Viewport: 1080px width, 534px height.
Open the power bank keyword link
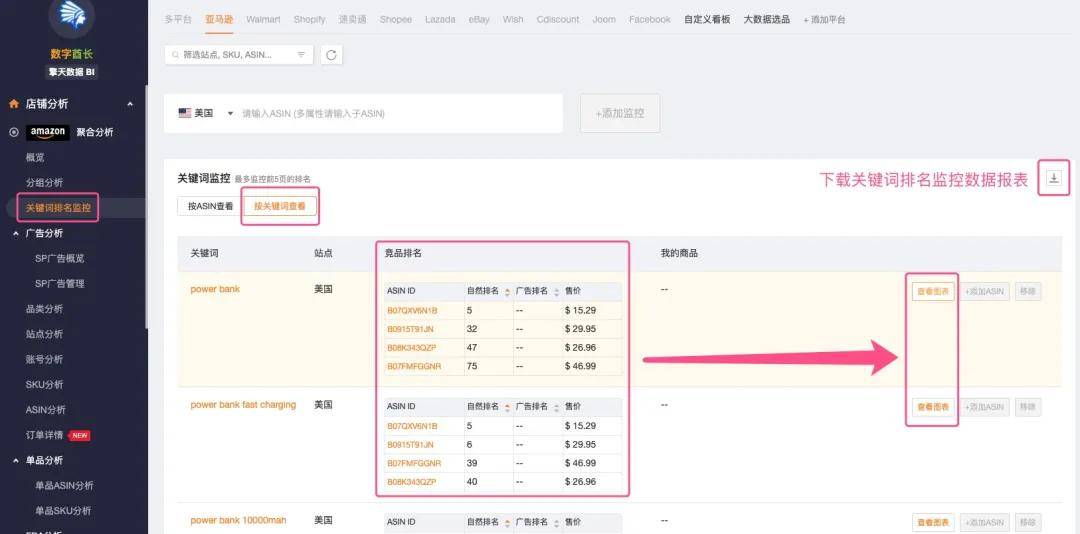[215, 289]
